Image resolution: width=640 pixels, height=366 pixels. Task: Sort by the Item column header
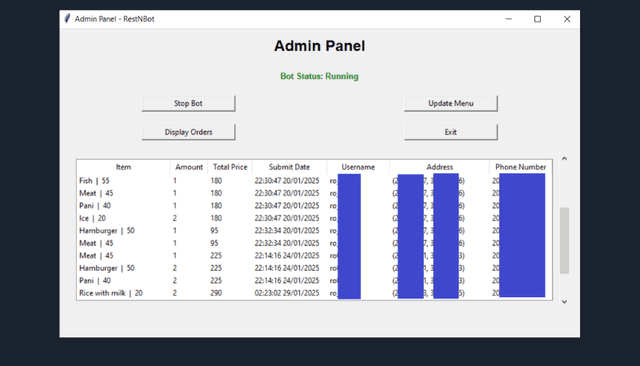[x=123, y=167]
